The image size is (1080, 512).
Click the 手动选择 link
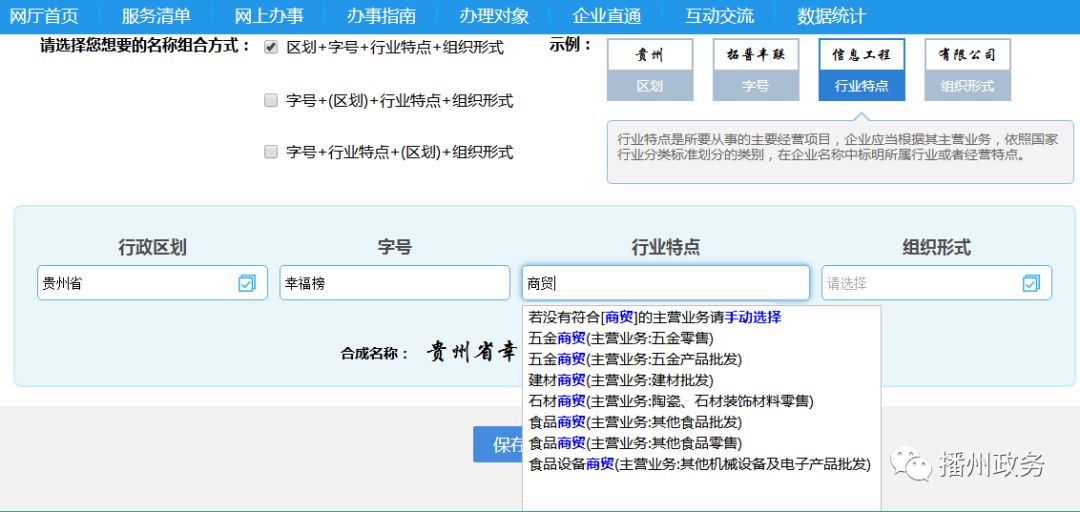(x=753, y=317)
